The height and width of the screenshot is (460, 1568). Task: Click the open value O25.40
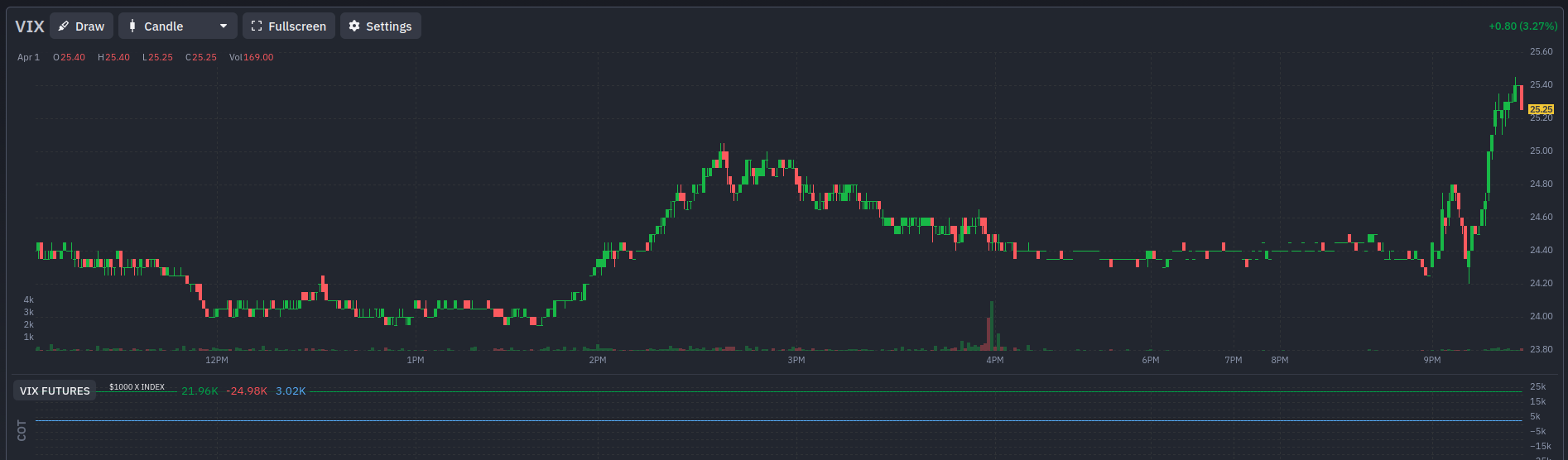[69, 57]
